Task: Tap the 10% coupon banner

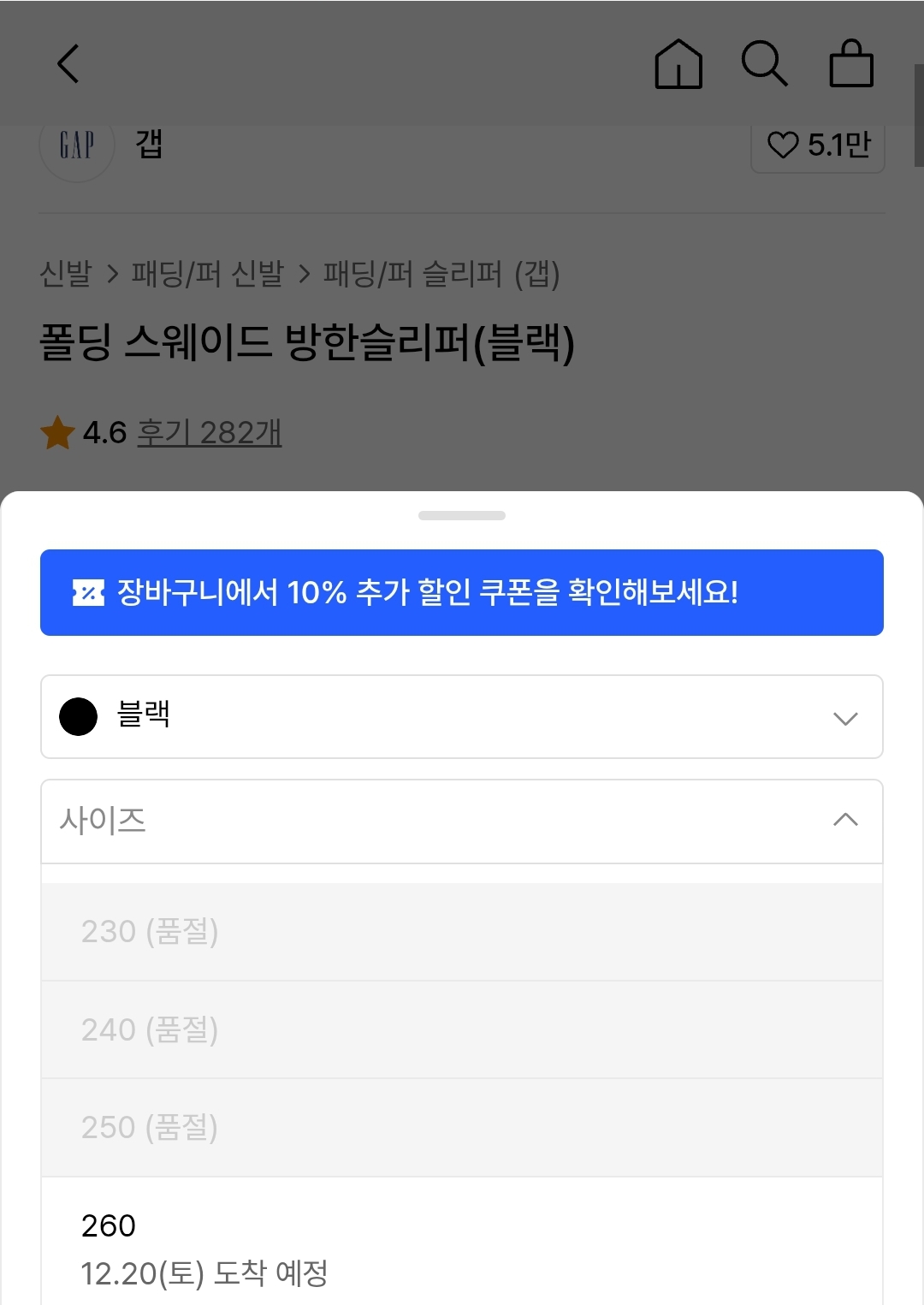Action: 462,592
